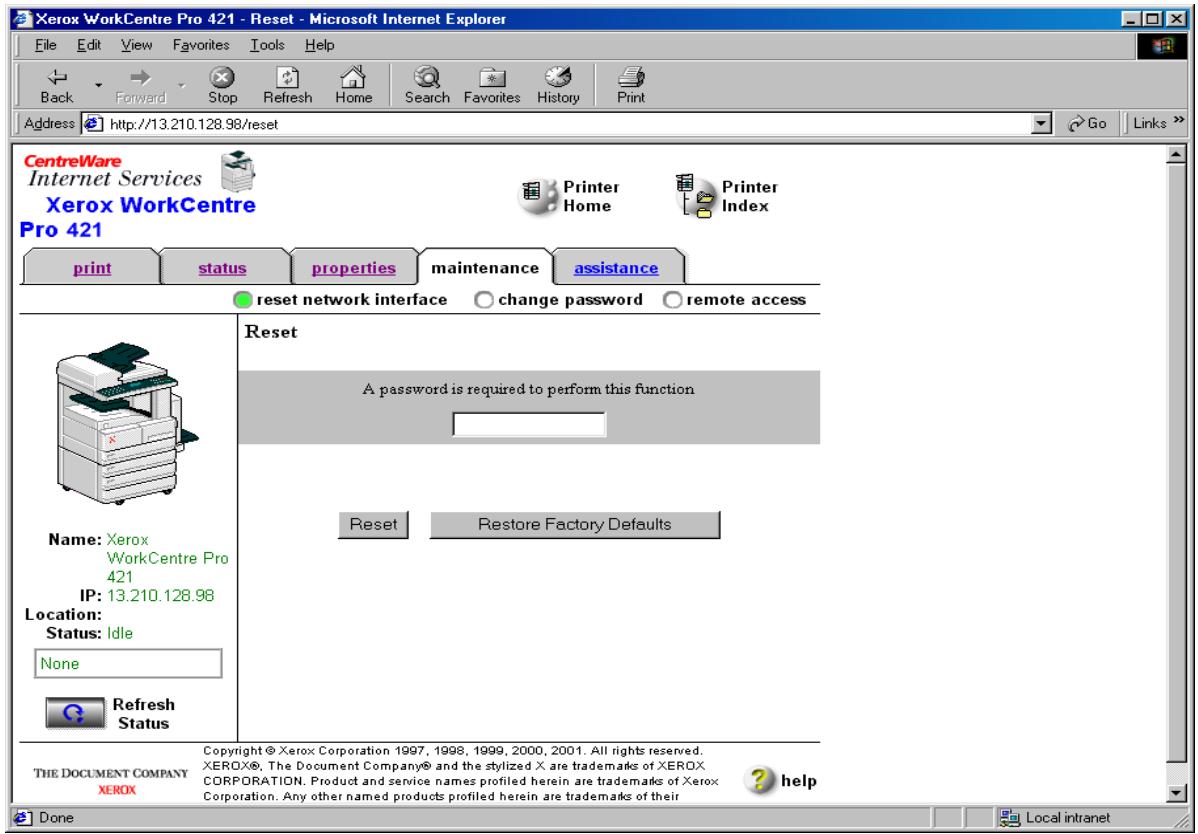Open the Tools menu

click(267, 45)
